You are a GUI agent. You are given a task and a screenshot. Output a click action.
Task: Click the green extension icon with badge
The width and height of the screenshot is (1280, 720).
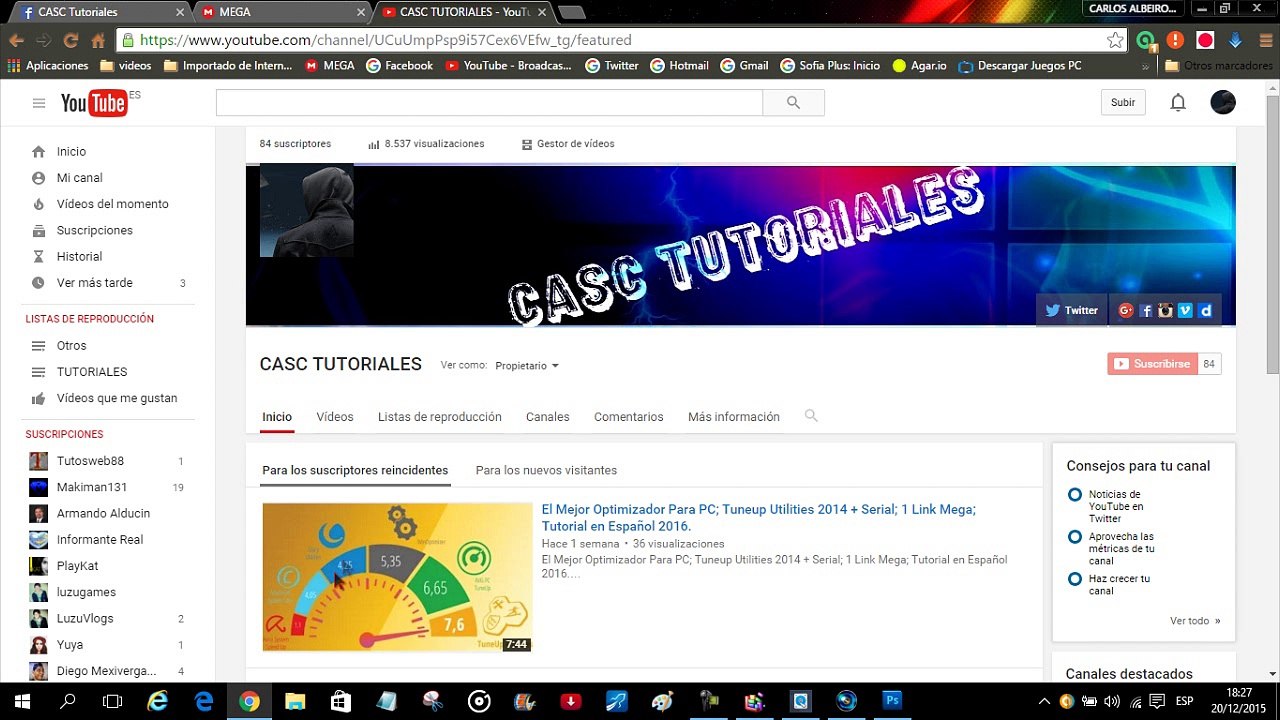(1146, 41)
